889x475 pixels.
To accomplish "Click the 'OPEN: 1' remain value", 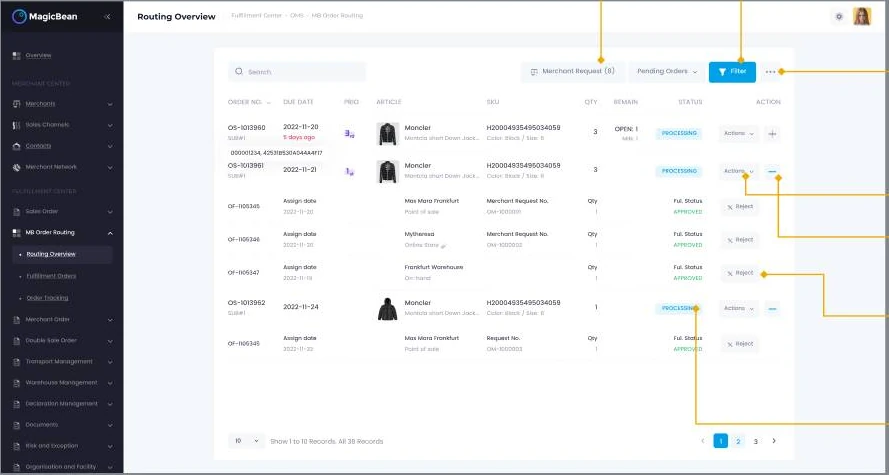I will 626,129.
